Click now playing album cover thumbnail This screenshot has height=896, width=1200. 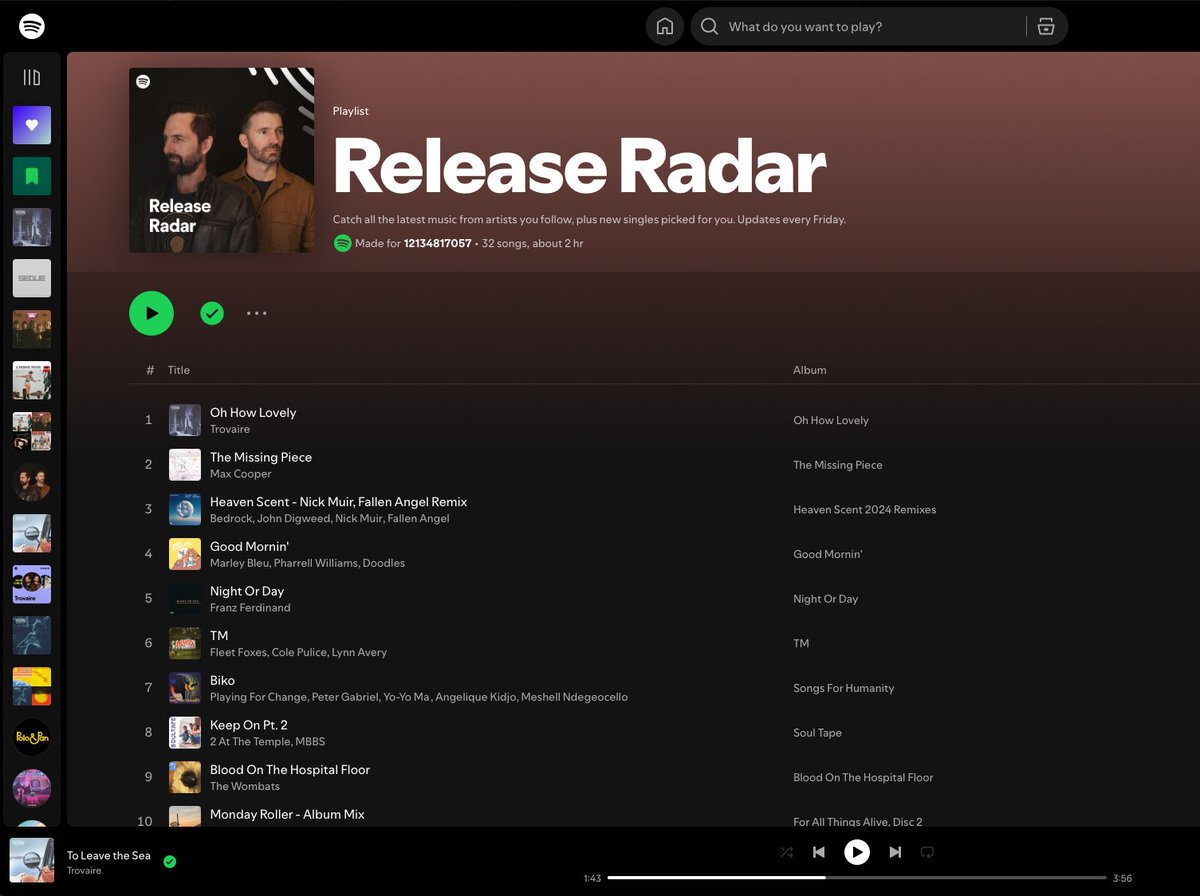tap(32, 860)
